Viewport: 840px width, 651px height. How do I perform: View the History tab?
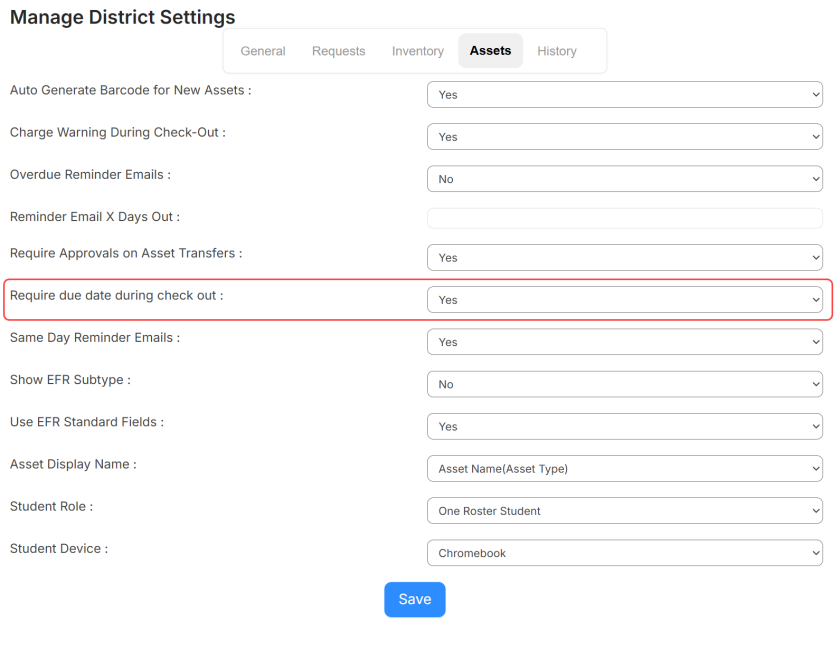(557, 51)
